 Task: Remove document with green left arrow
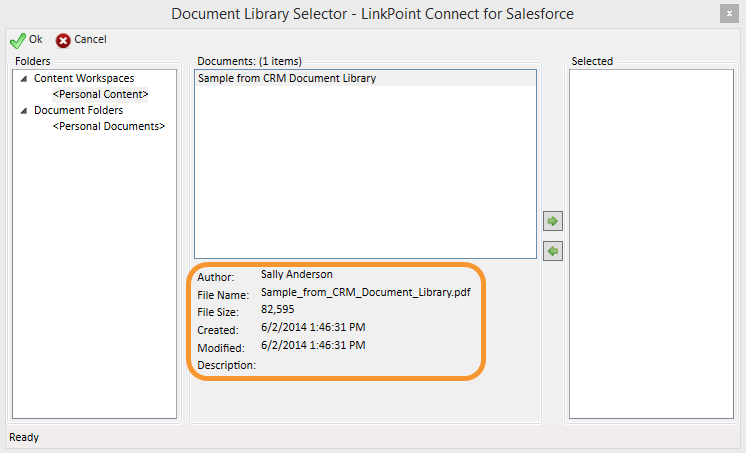553,251
